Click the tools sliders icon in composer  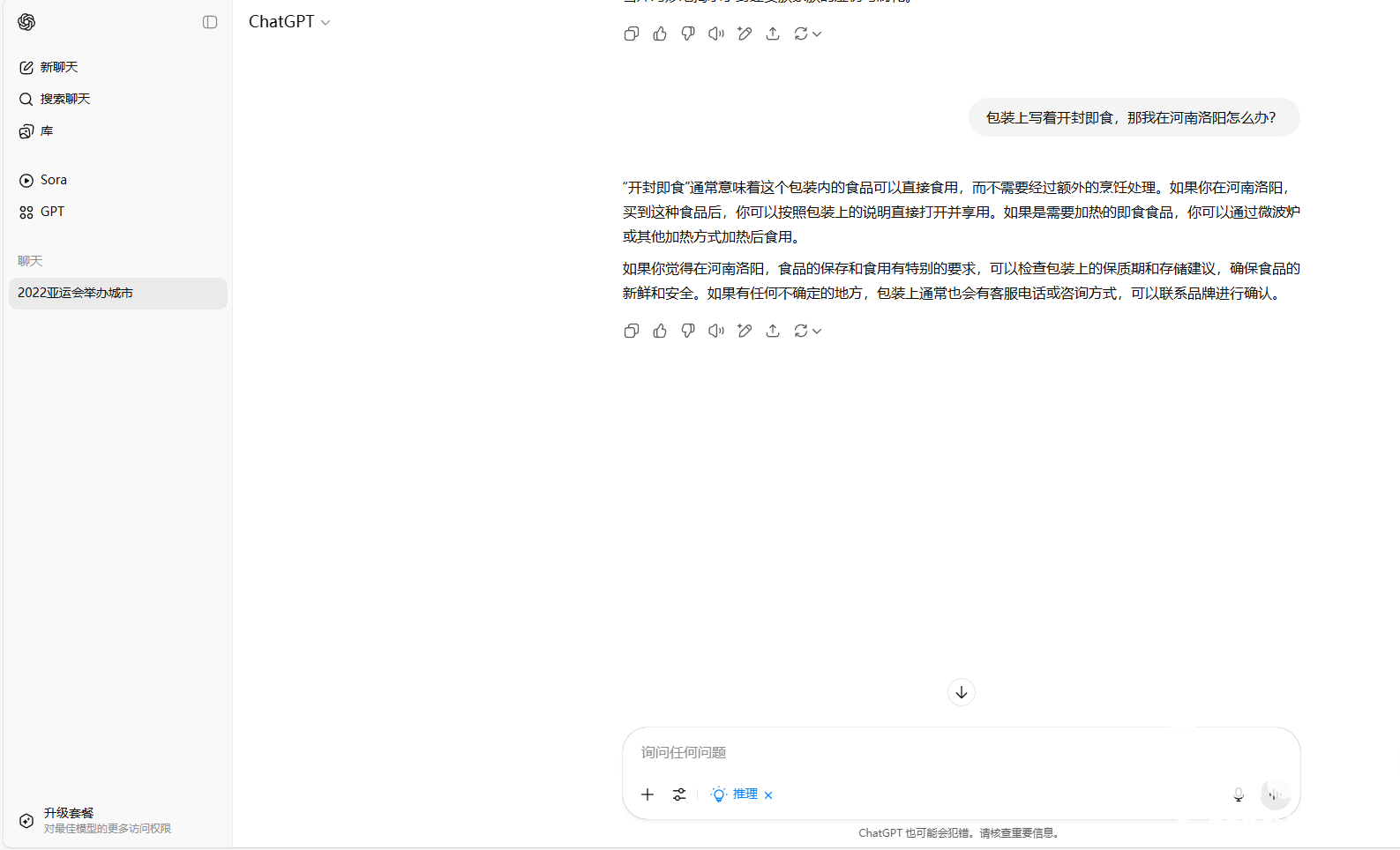coord(679,794)
